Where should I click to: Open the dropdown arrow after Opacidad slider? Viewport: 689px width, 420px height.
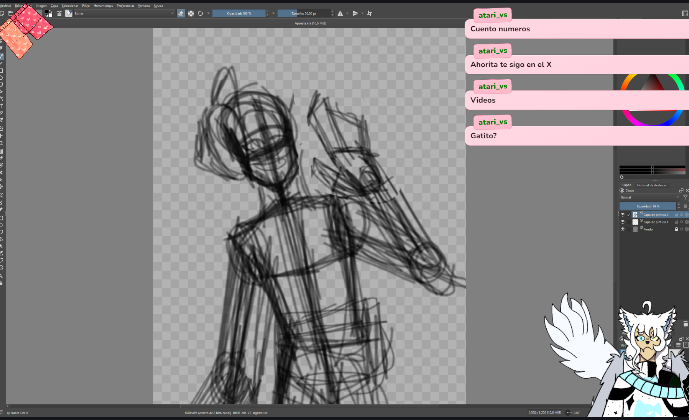273,14
